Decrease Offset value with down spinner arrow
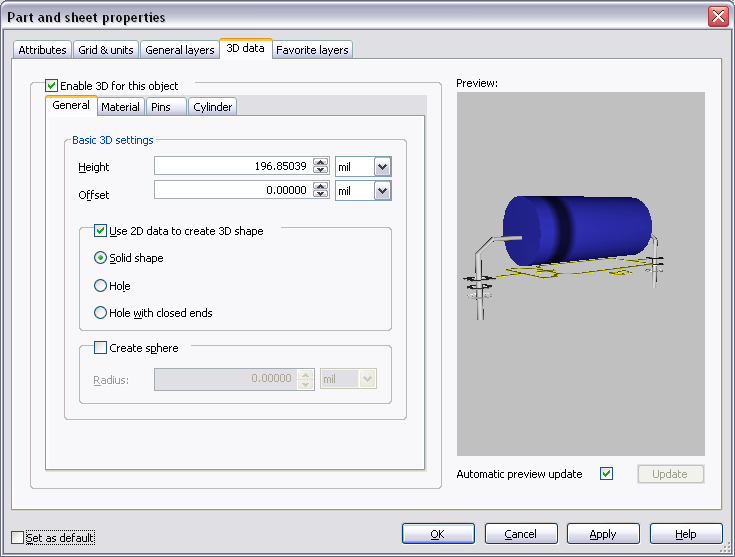The width and height of the screenshot is (735, 557). click(320, 194)
